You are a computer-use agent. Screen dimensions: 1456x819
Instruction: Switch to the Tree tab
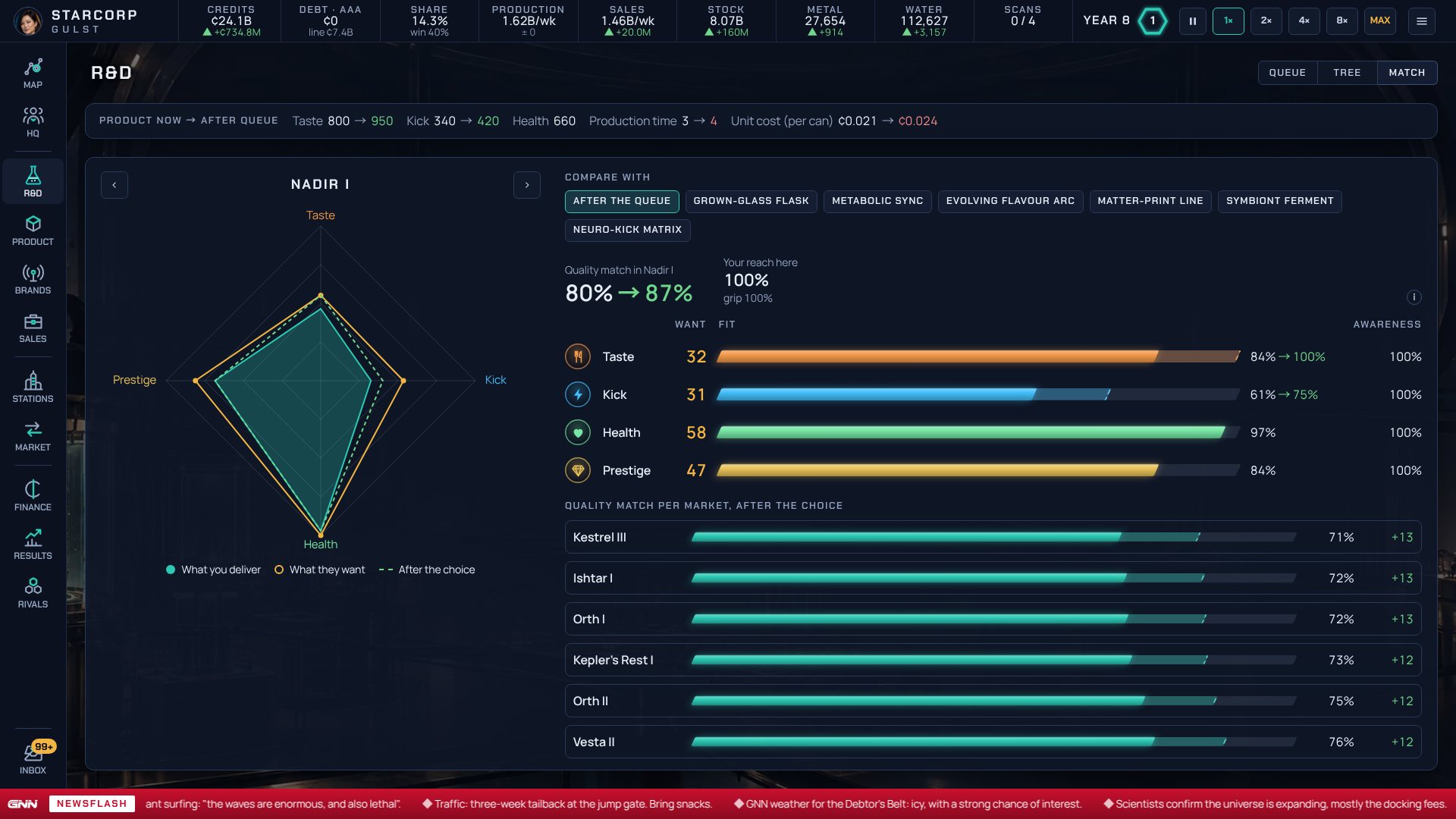coord(1347,73)
